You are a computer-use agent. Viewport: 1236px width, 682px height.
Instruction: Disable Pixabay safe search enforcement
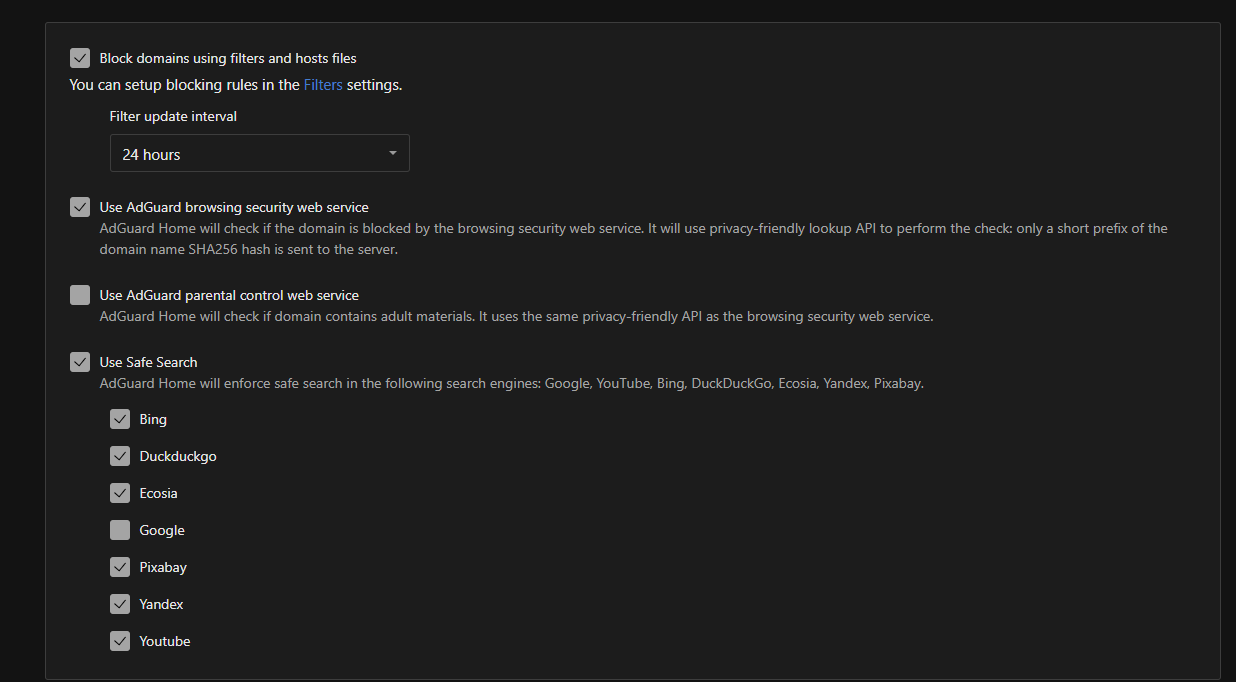(x=120, y=567)
